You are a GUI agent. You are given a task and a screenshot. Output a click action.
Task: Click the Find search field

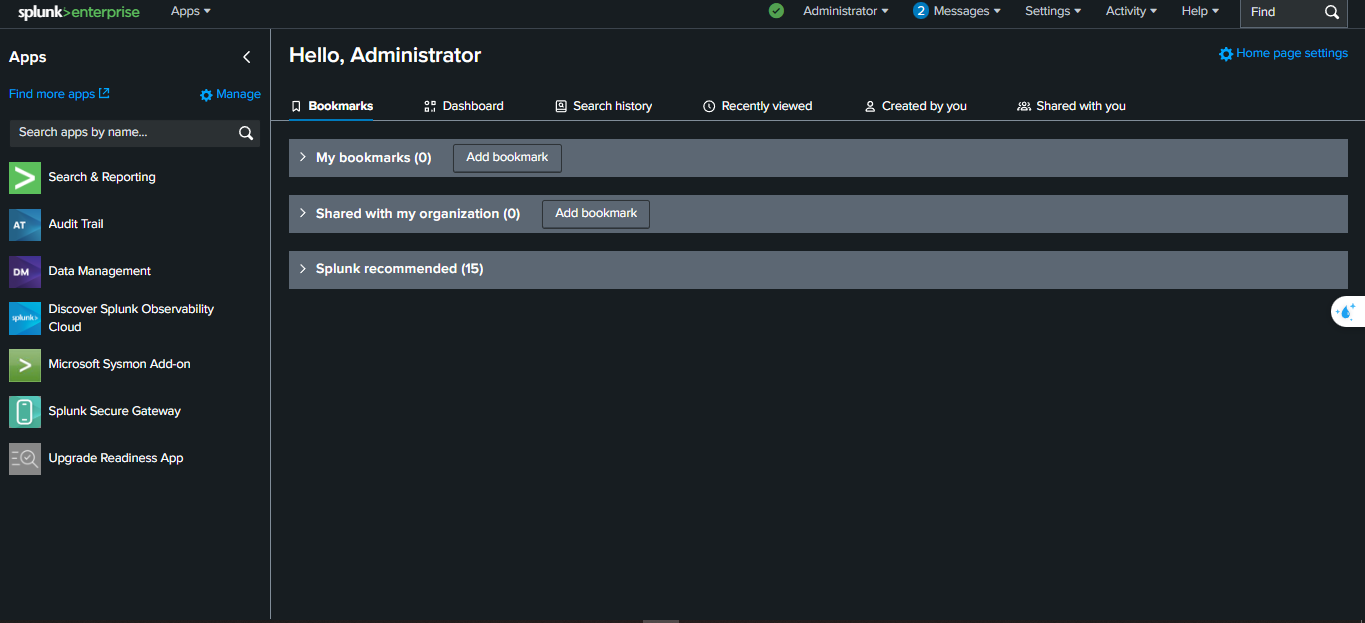click(1284, 13)
